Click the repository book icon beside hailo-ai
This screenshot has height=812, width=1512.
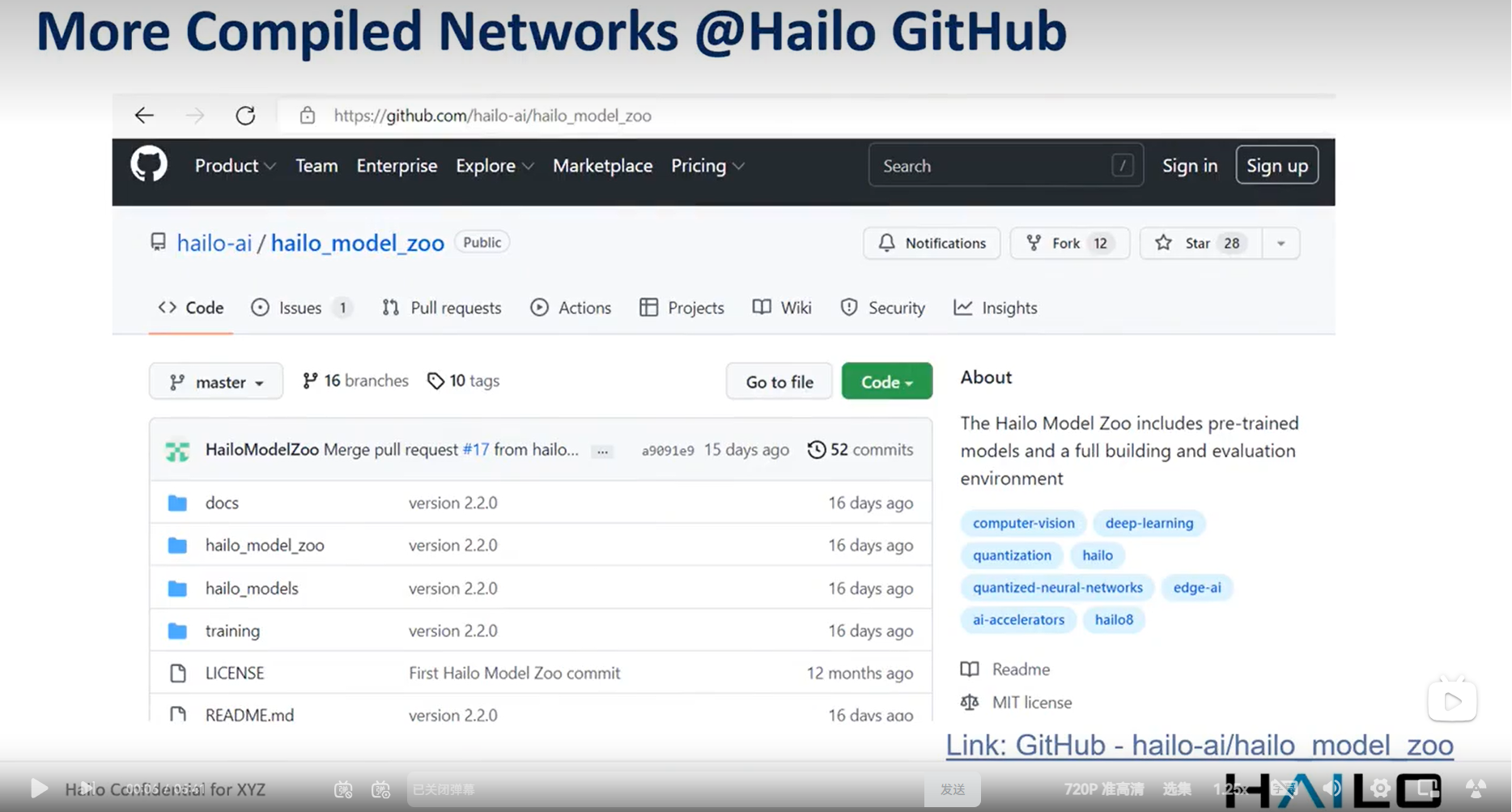pyautogui.click(x=159, y=242)
